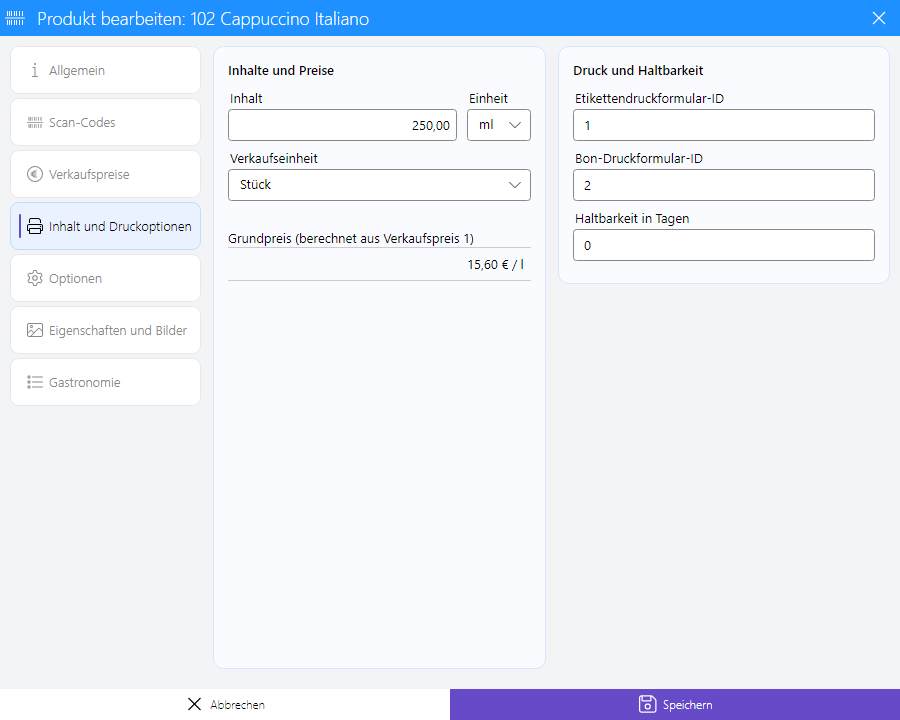Click the X icon beside Abbrechen
The image size is (900, 720).
[195, 704]
